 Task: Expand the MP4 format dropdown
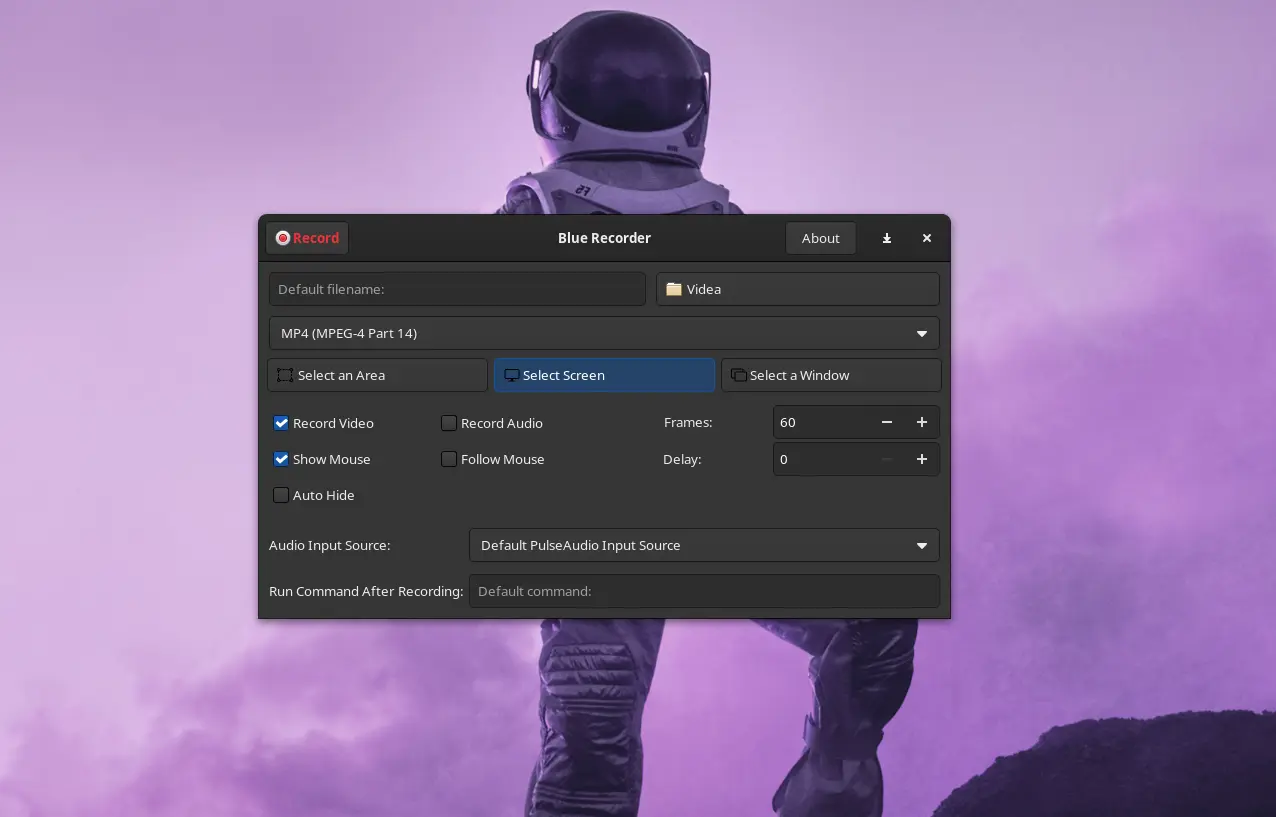(604, 333)
